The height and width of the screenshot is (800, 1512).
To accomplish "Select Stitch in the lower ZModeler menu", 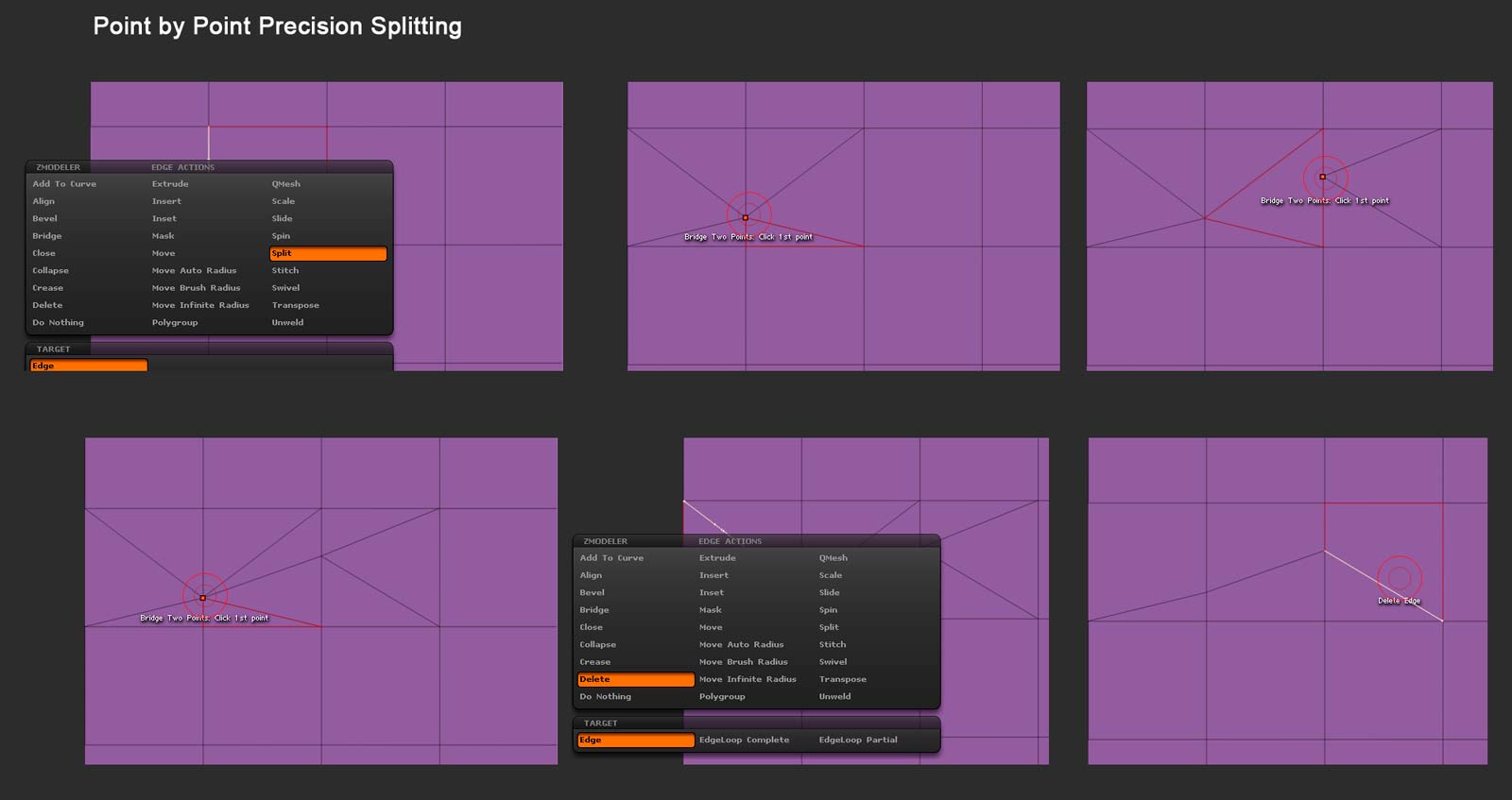I will point(832,644).
